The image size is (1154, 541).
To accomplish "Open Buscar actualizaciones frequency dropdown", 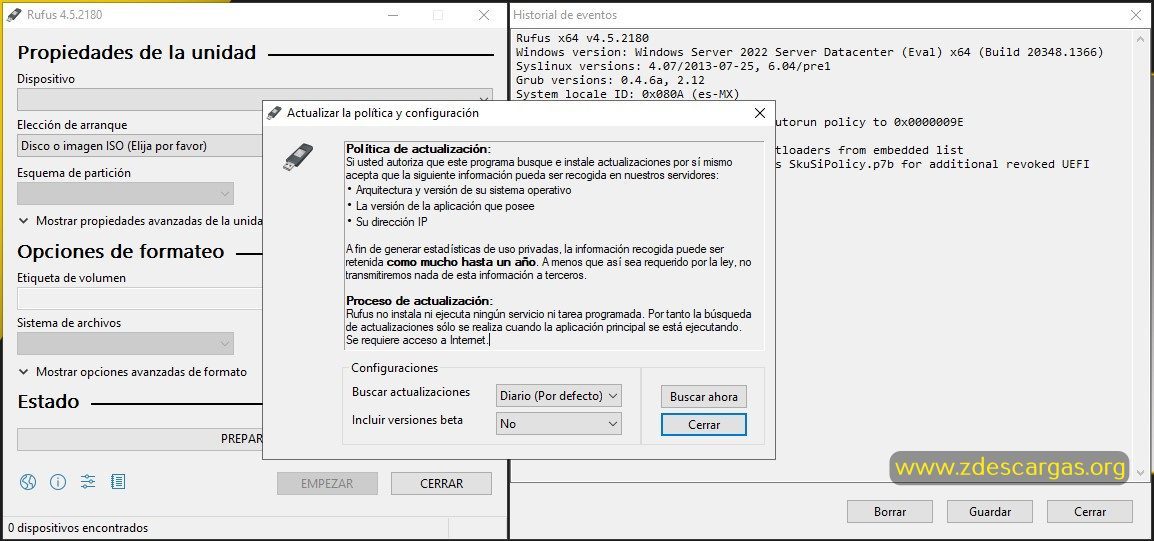I will point(559,395).
